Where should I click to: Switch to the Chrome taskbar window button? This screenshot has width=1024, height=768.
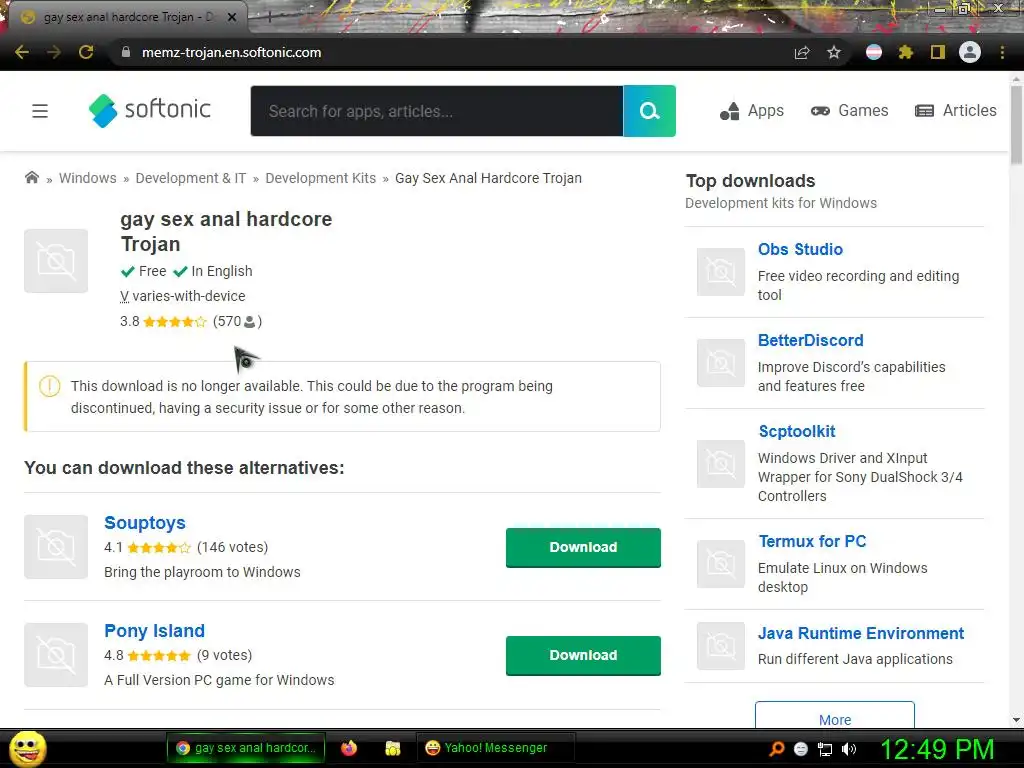pos(246,748)
